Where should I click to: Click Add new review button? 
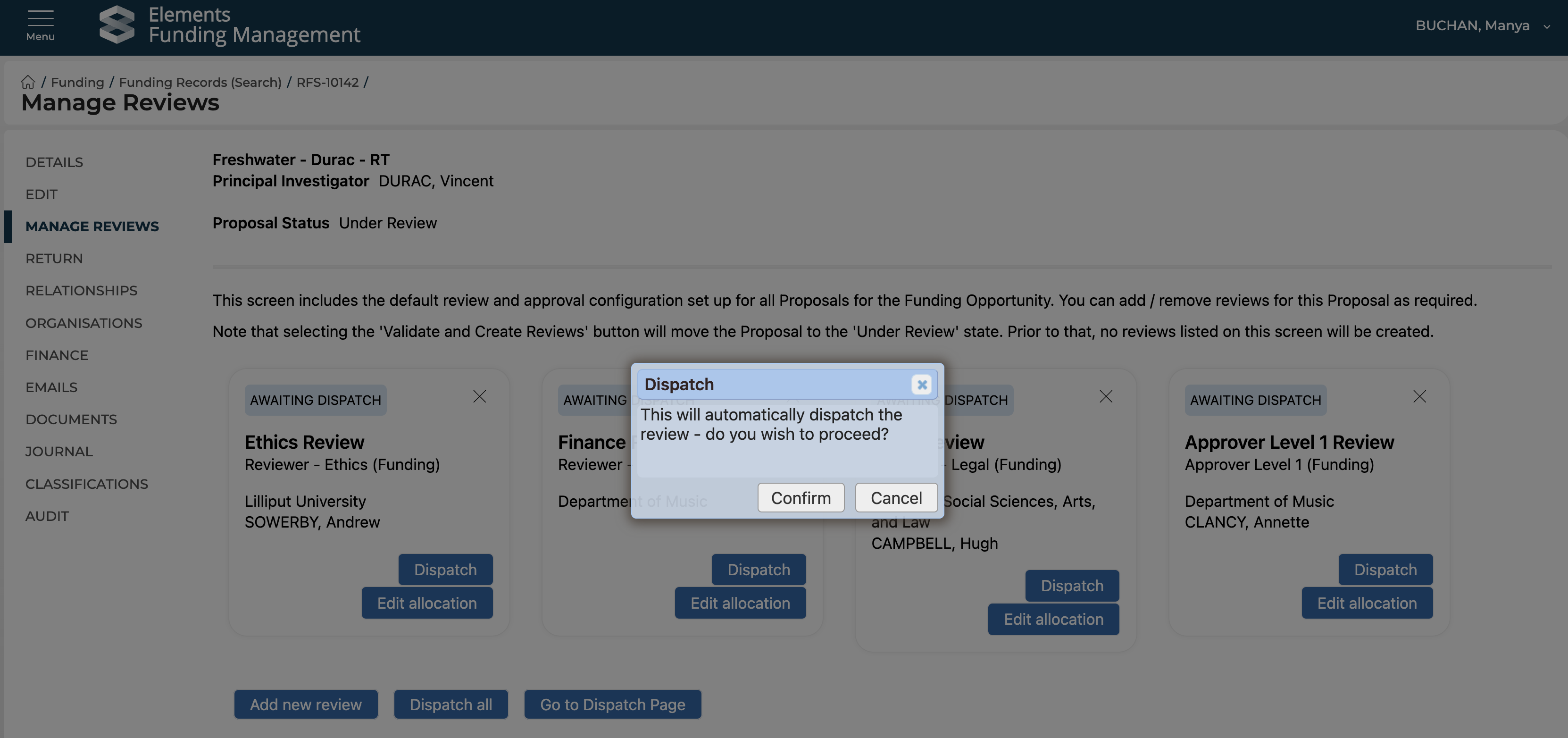[x=306, y=704]
